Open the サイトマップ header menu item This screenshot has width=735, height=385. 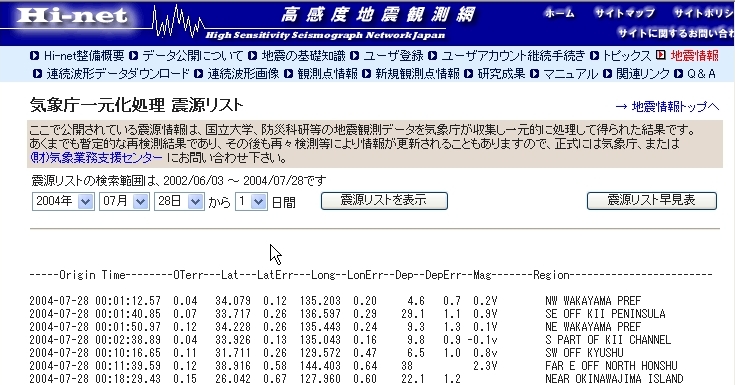[x=624, y=13]
